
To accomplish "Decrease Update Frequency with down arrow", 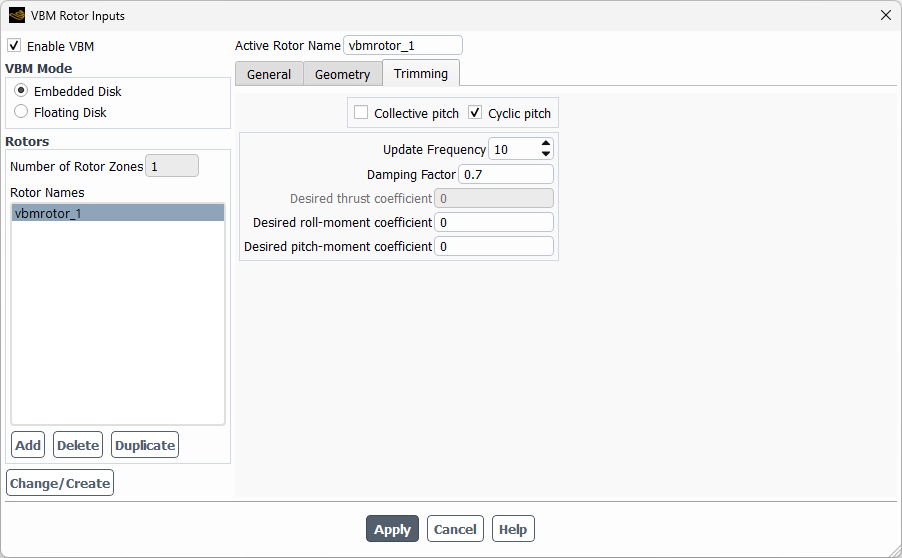I will click(x=546, y=154).
